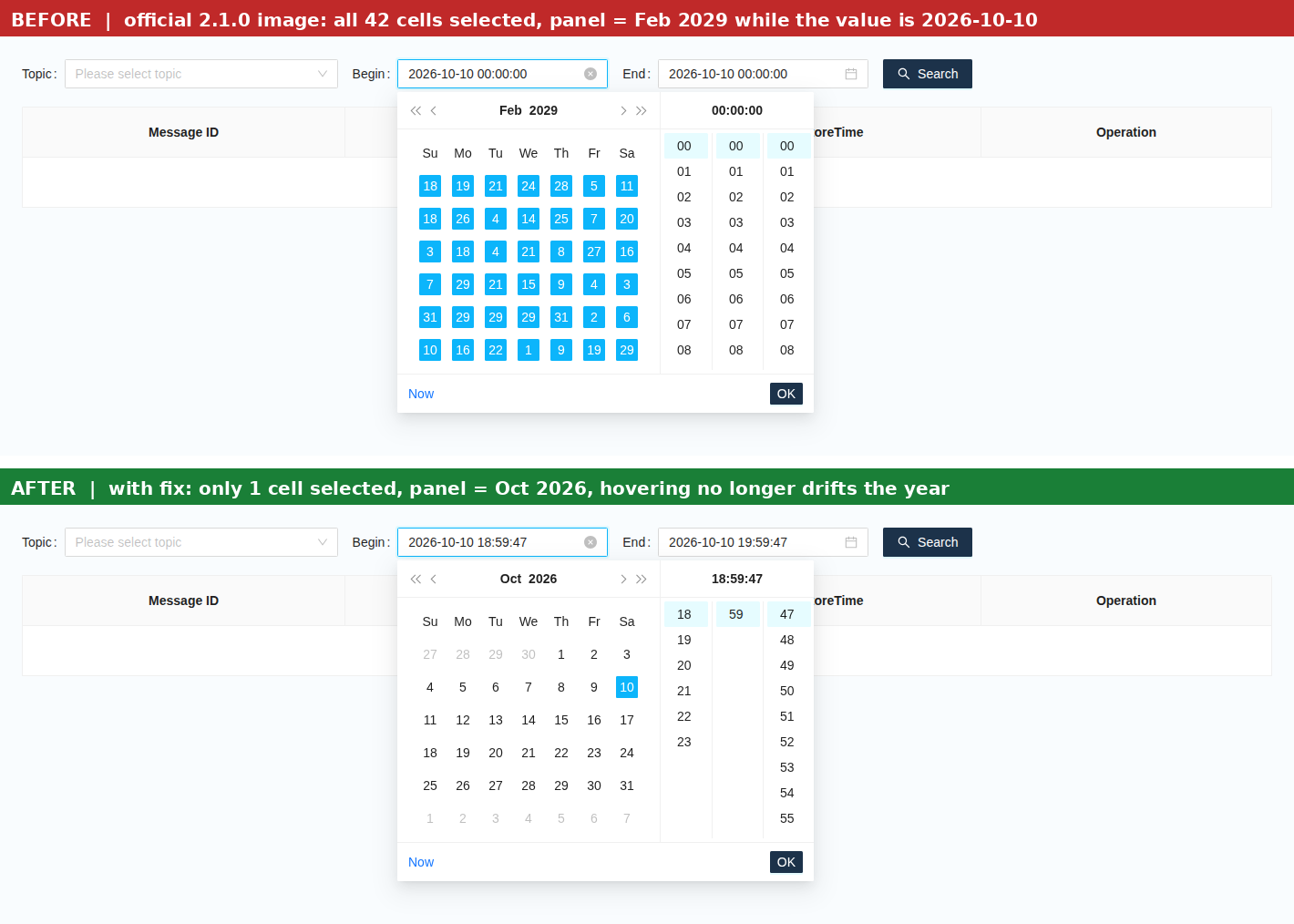
Task: Select second 08 in top time picker
Action: tap(787, 350)
